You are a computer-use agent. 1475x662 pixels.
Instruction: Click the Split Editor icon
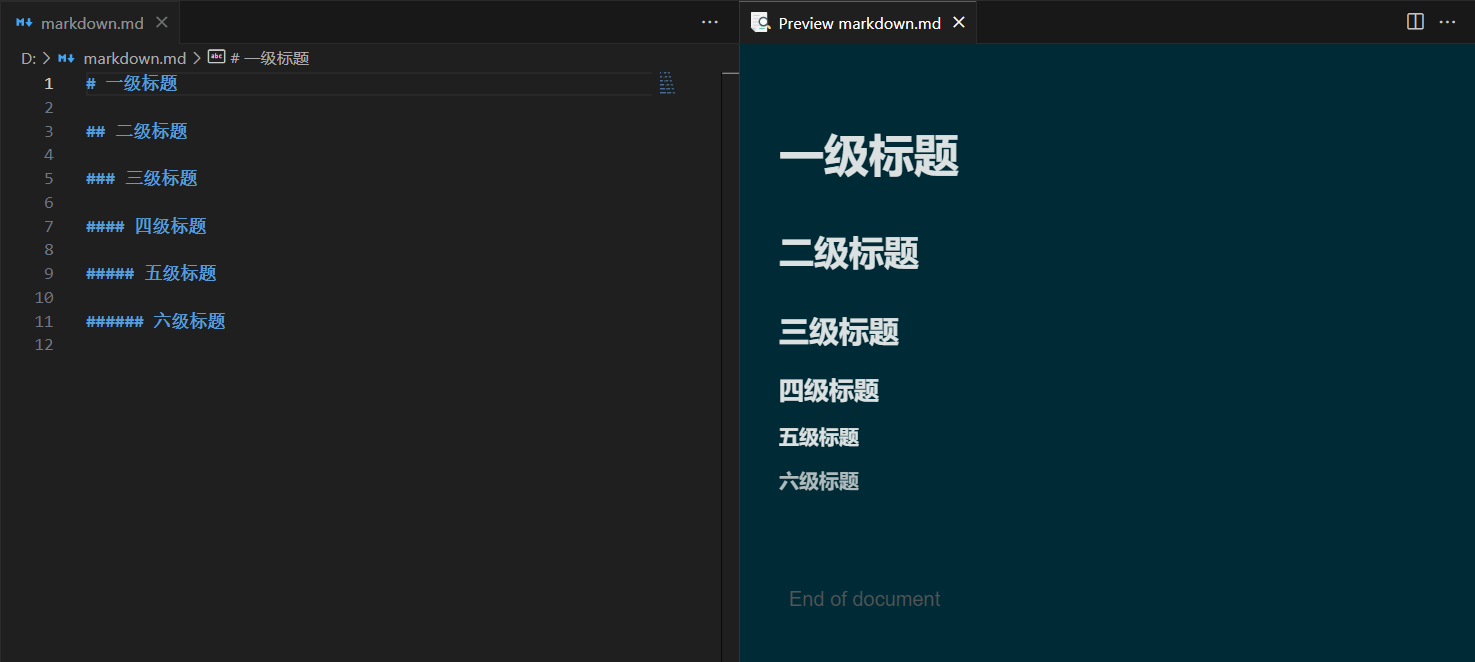[1415, 22]
